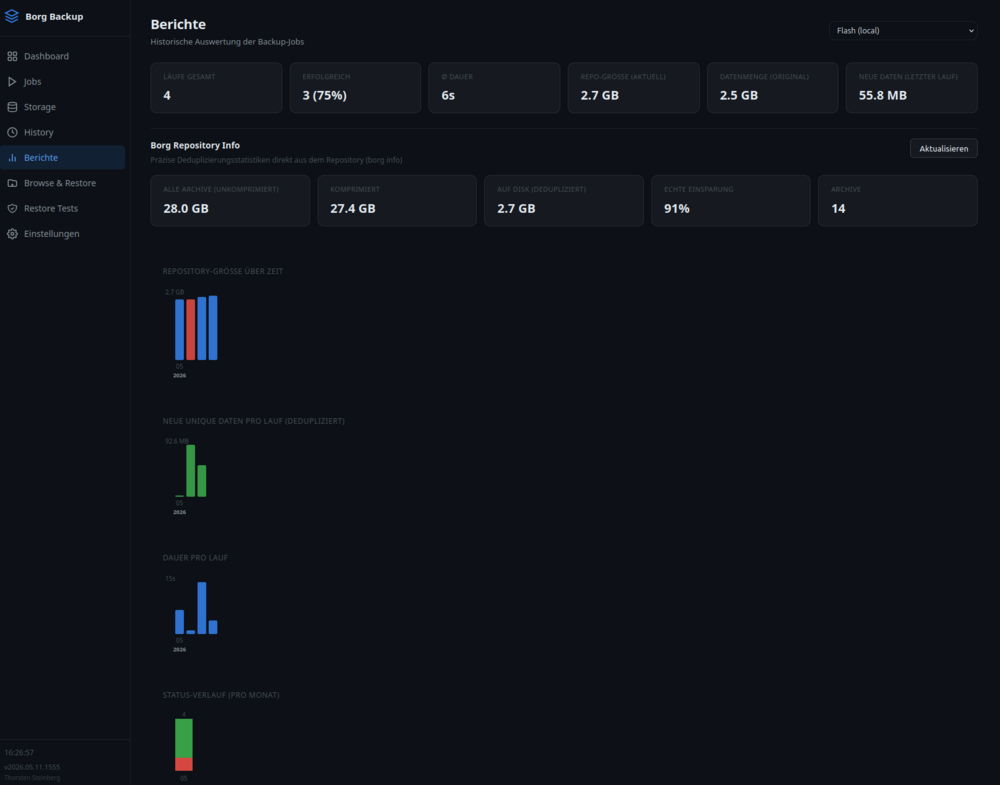Click the Echte Einsparung 91% card

pos(731,201)
